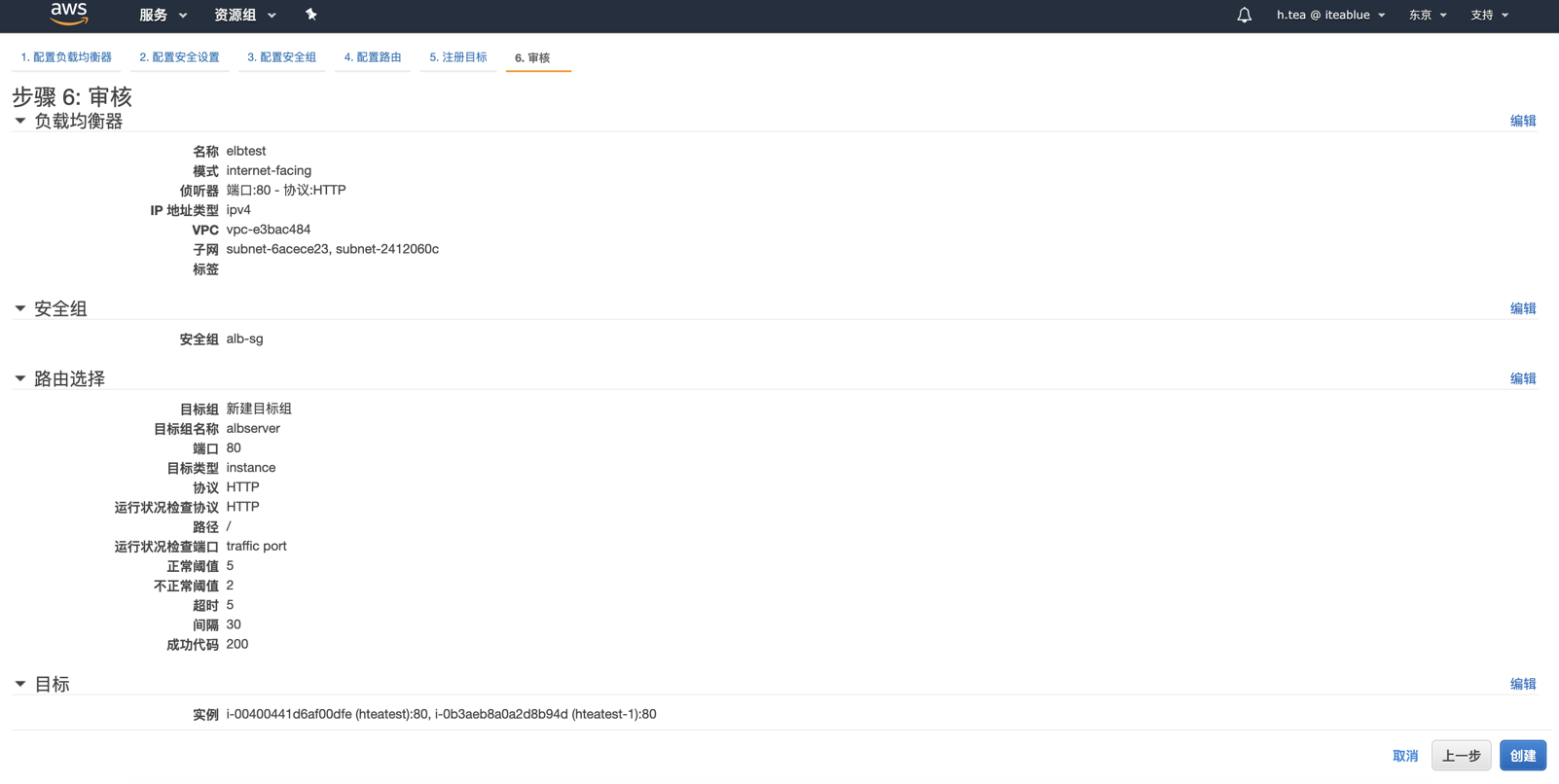Open the h.tea @ iteablue account menu
The width and height of the screenshot is (1559, 784).
tap(1330, 16)
